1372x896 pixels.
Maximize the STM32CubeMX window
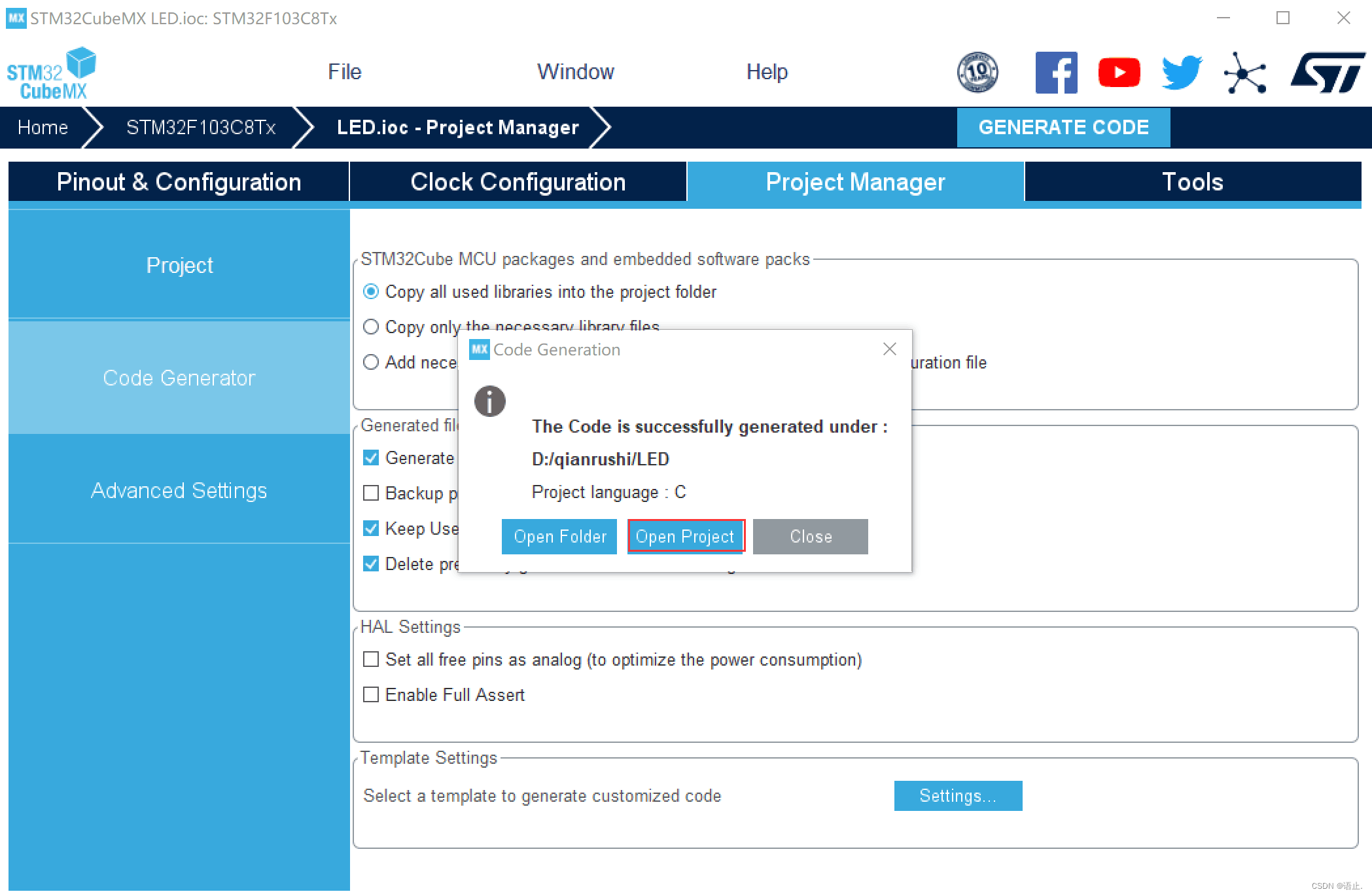point(1283,18)
